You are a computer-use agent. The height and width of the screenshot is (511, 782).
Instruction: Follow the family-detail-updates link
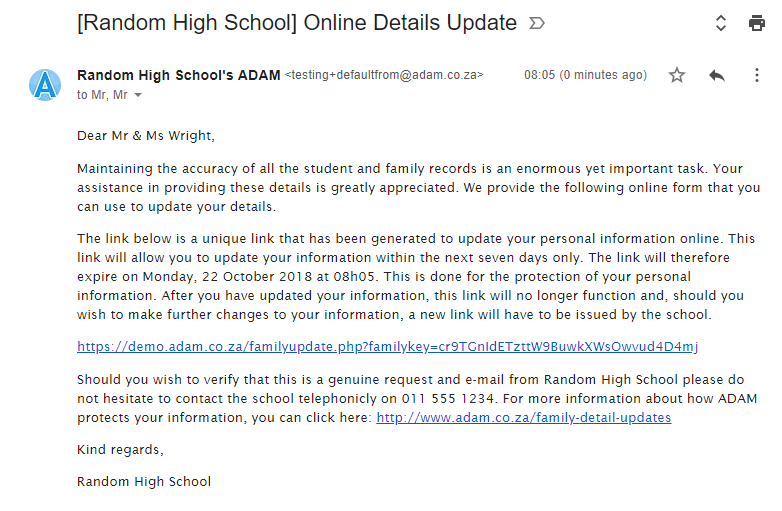click(523, 417)
